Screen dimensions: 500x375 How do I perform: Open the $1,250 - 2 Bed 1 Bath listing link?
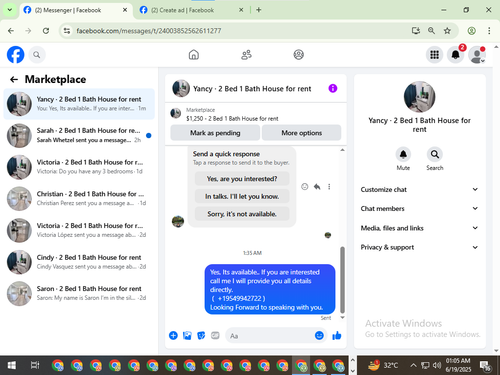coord(232,118)
